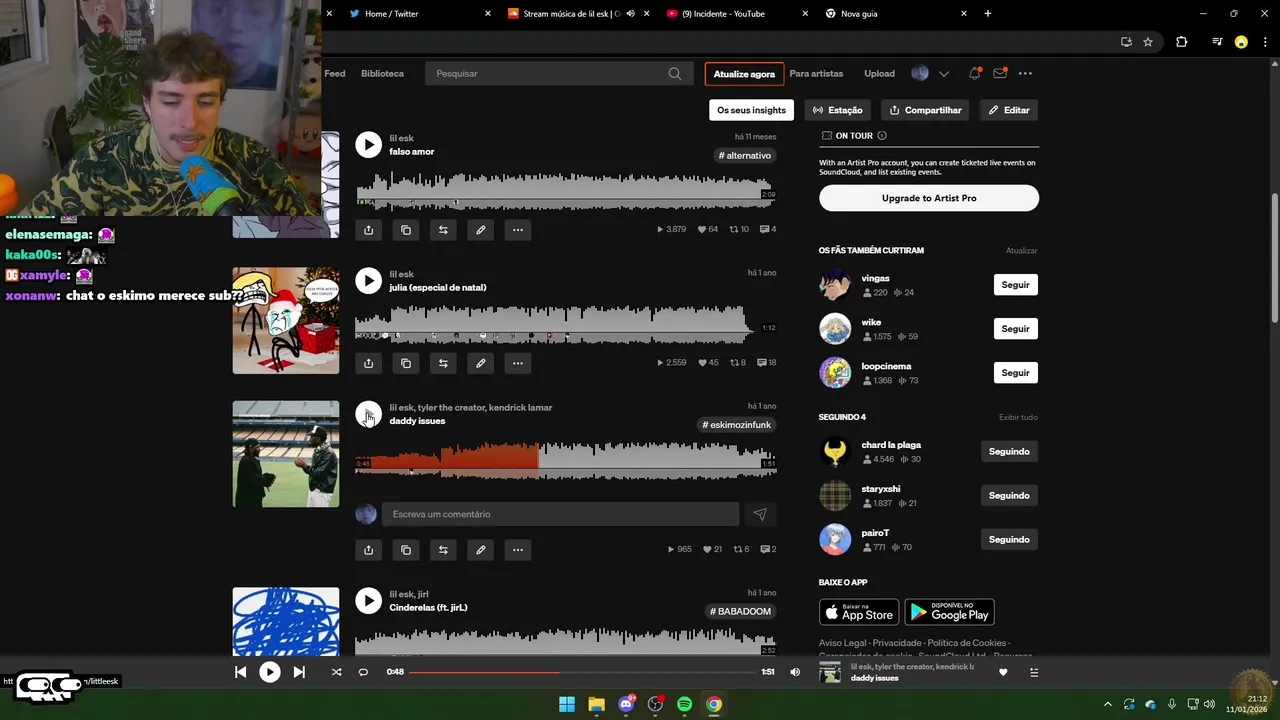Share the falso amor track
The height and width of the screenshot is (720, 1280).
pos(368,230)
